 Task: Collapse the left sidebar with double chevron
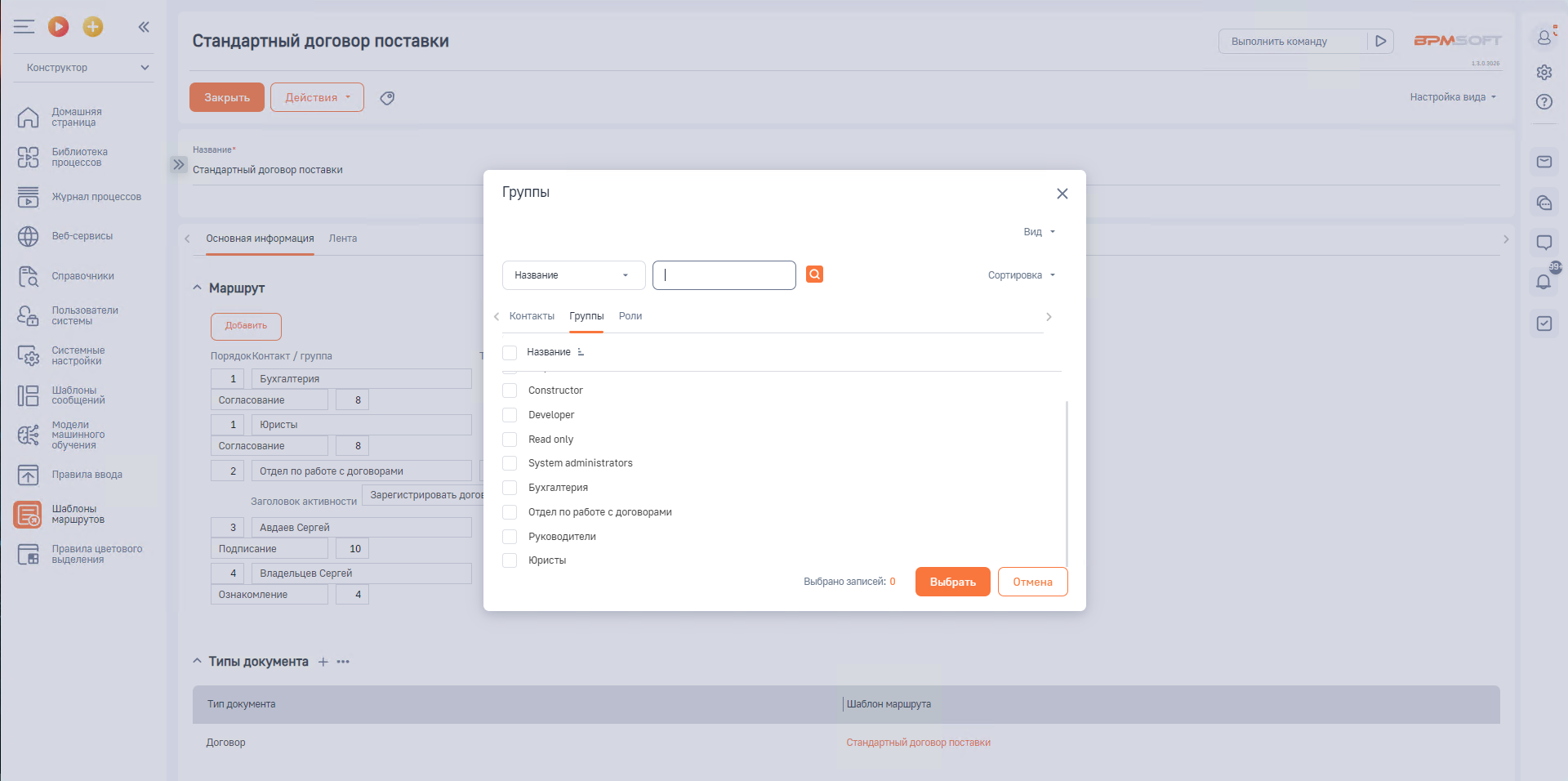pos(144,27)
